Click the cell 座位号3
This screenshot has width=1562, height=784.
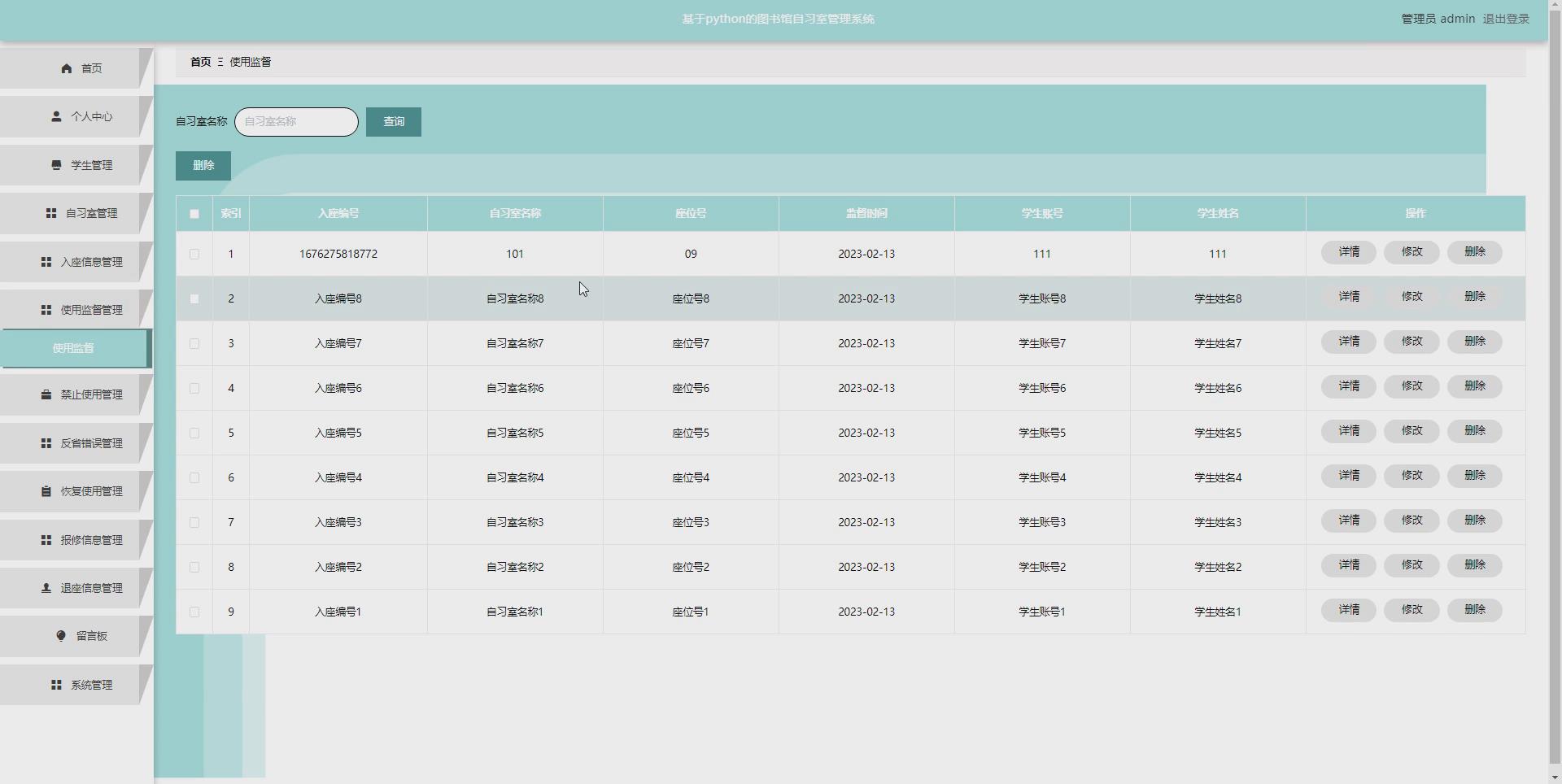691,523
